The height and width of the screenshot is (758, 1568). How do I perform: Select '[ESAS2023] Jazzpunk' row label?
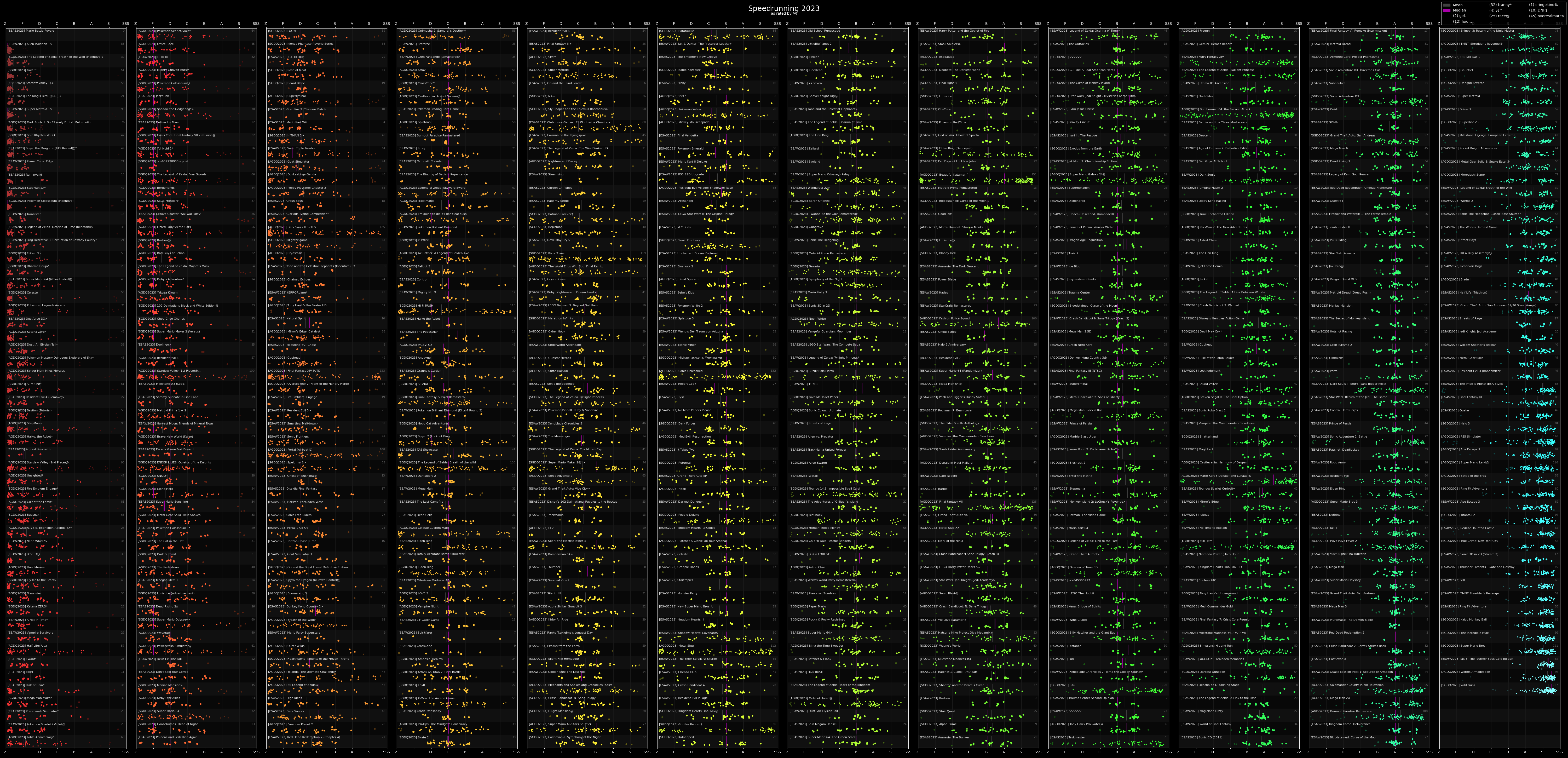(153, 96)
